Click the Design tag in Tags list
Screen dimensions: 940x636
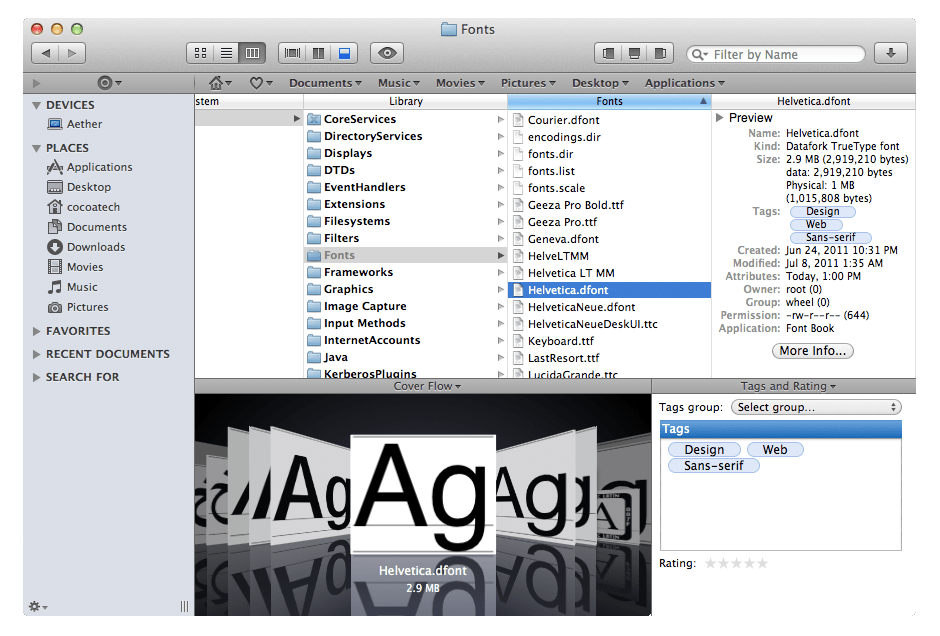704,450
